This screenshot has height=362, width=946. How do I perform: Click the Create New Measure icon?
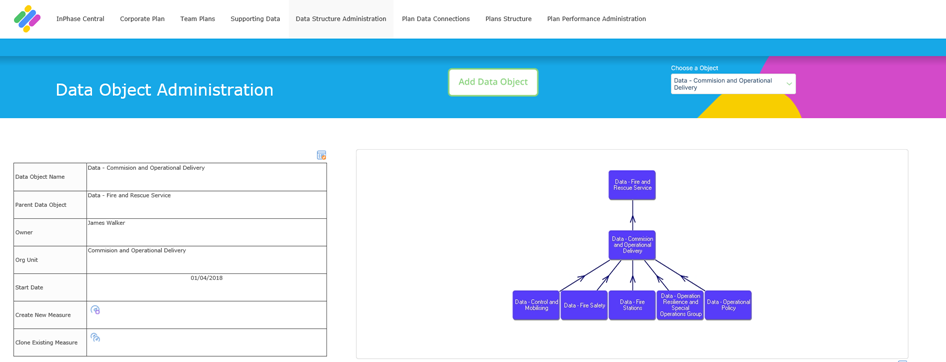pos(95,310)
